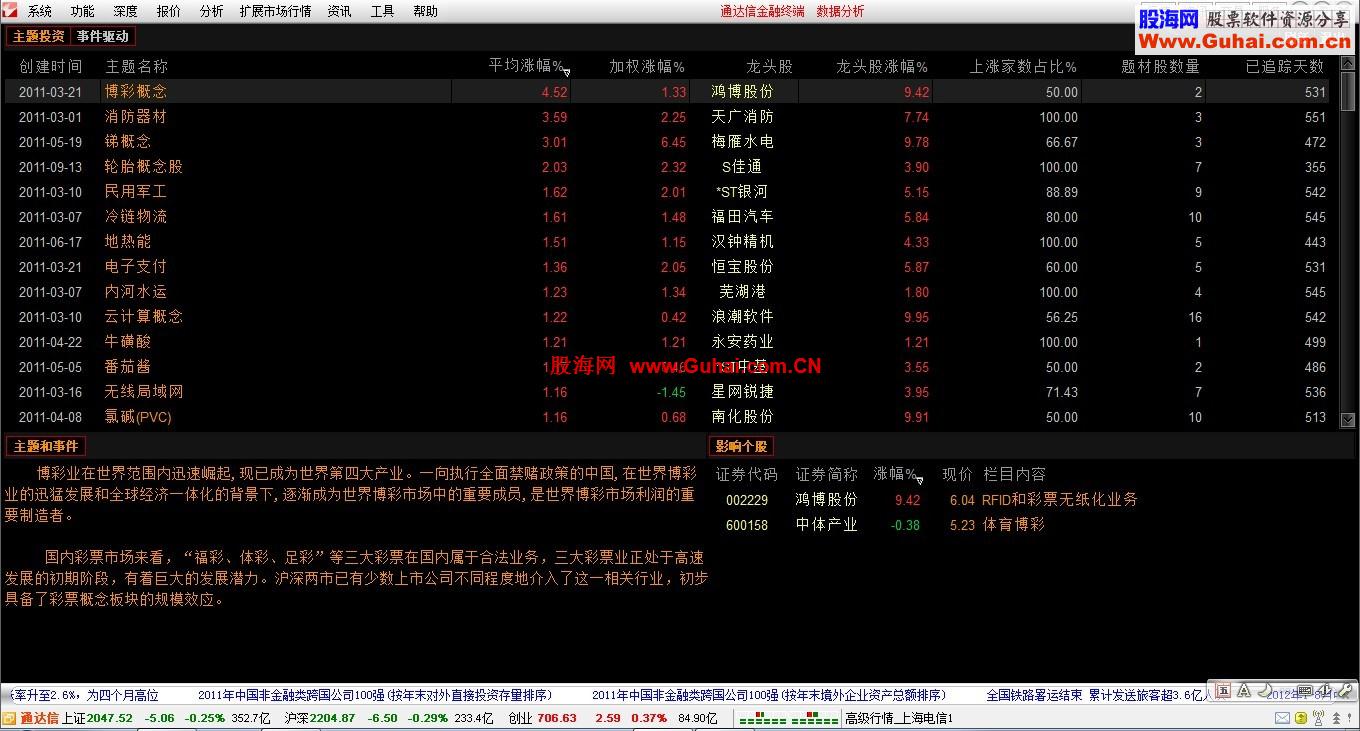
Task: Click 高级行情_上海电信1 server label
Action: coord(899,718)
